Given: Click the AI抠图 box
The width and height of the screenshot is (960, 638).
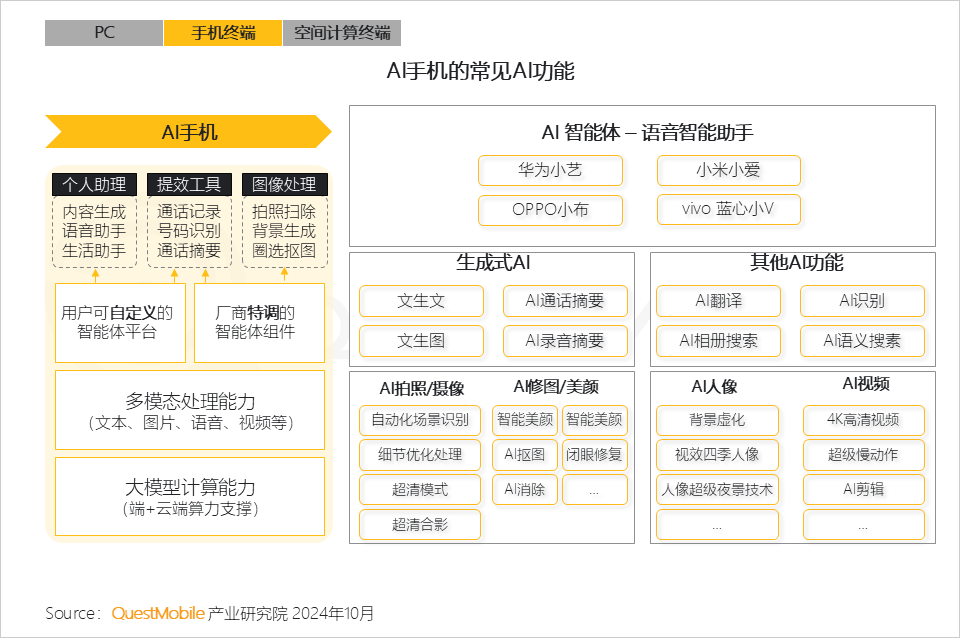Looking at the screenshot, I should [x=525, y=455].
